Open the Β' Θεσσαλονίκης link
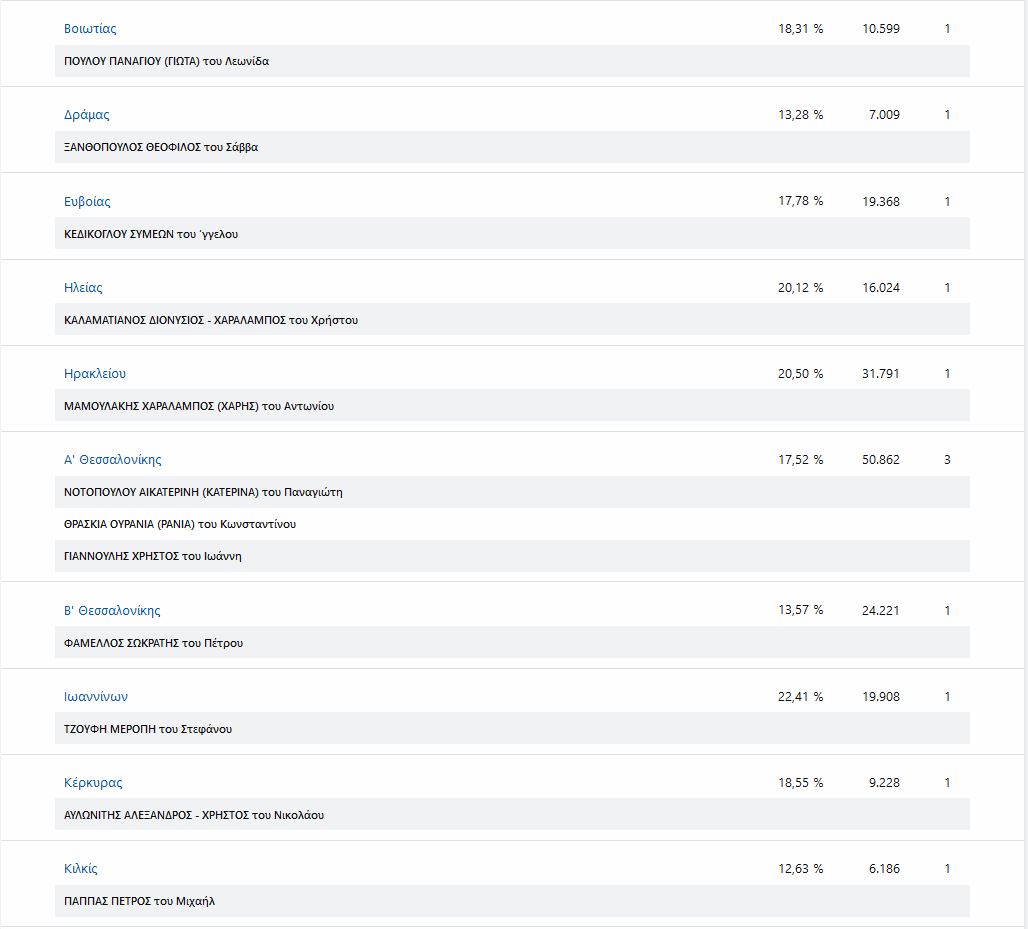This screenshot has height=929, width=1028. point(112,611)
